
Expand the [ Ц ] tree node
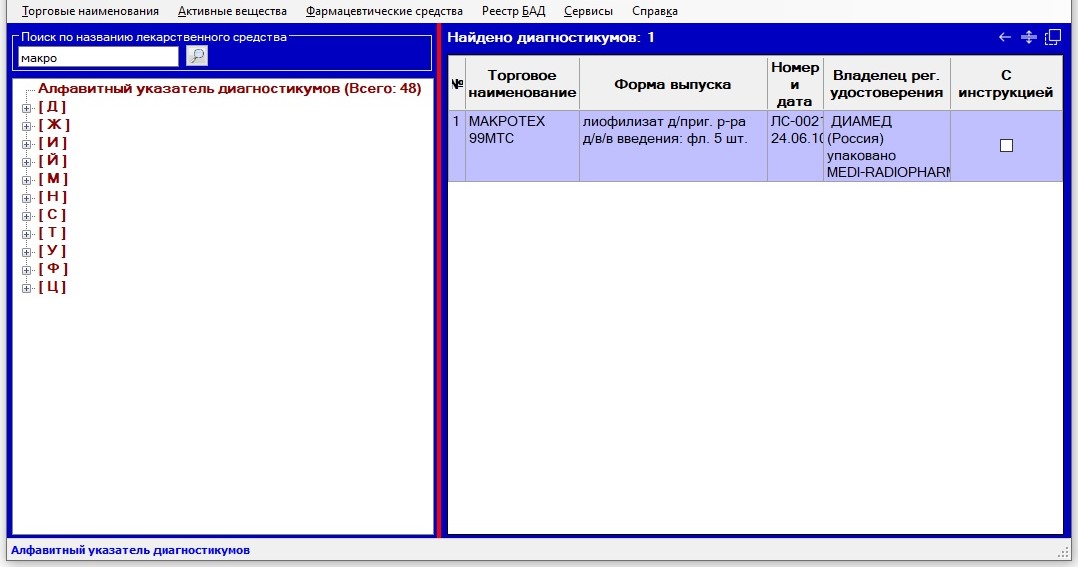click(27, 288)
